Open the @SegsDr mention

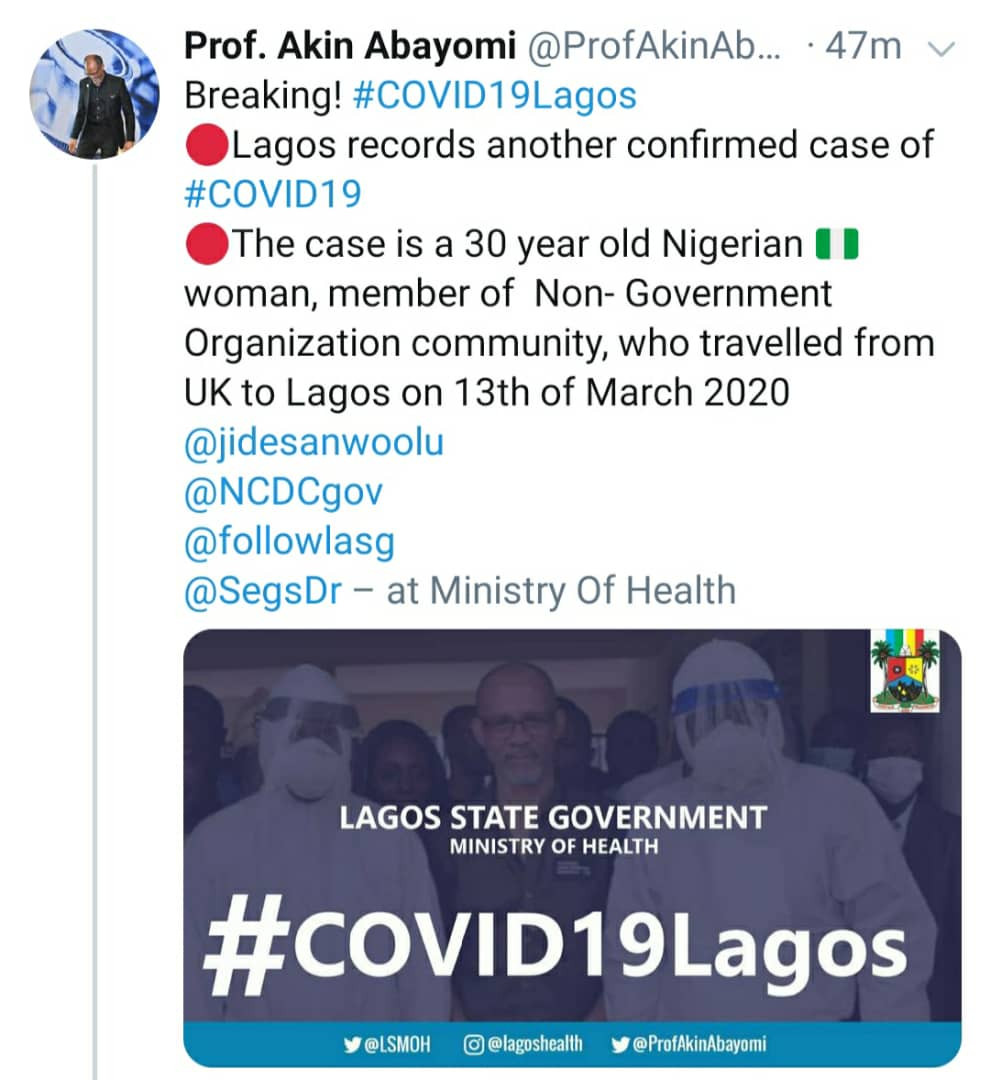(264, 591)
